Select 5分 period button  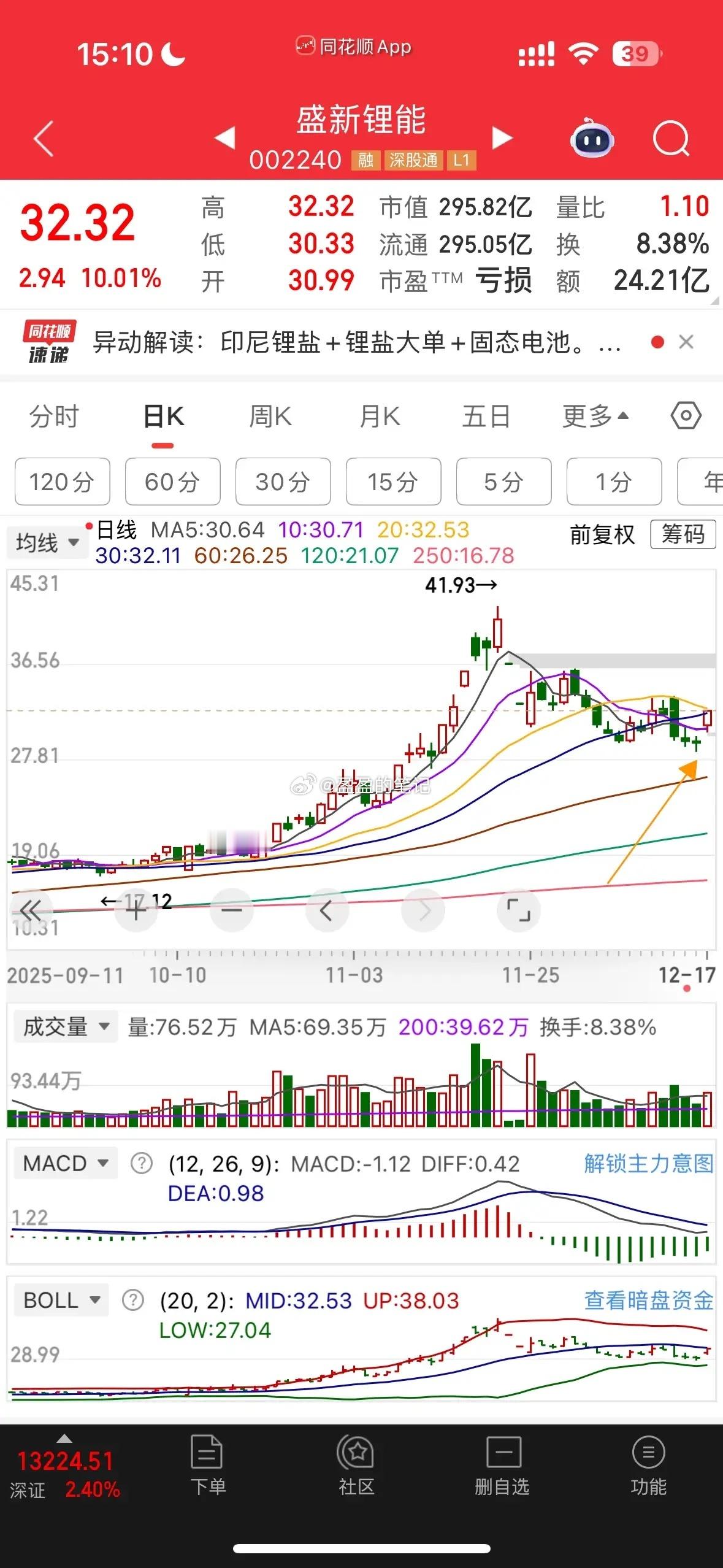click(504, 482)
